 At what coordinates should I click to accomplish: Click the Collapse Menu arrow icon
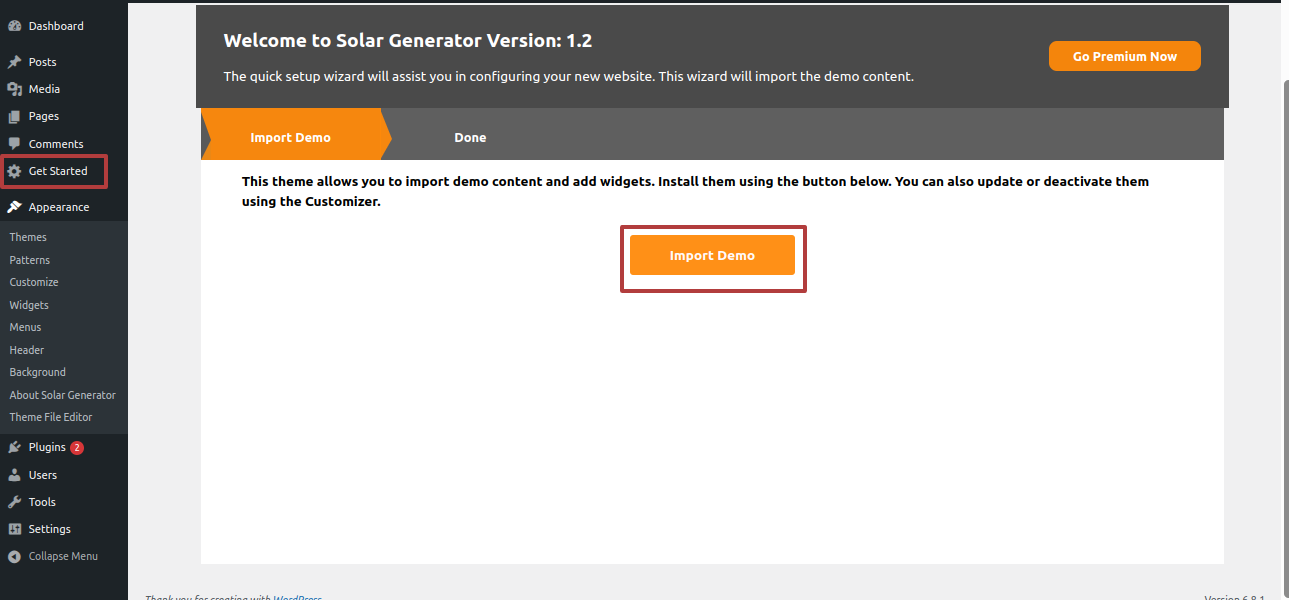click(14, 556)
